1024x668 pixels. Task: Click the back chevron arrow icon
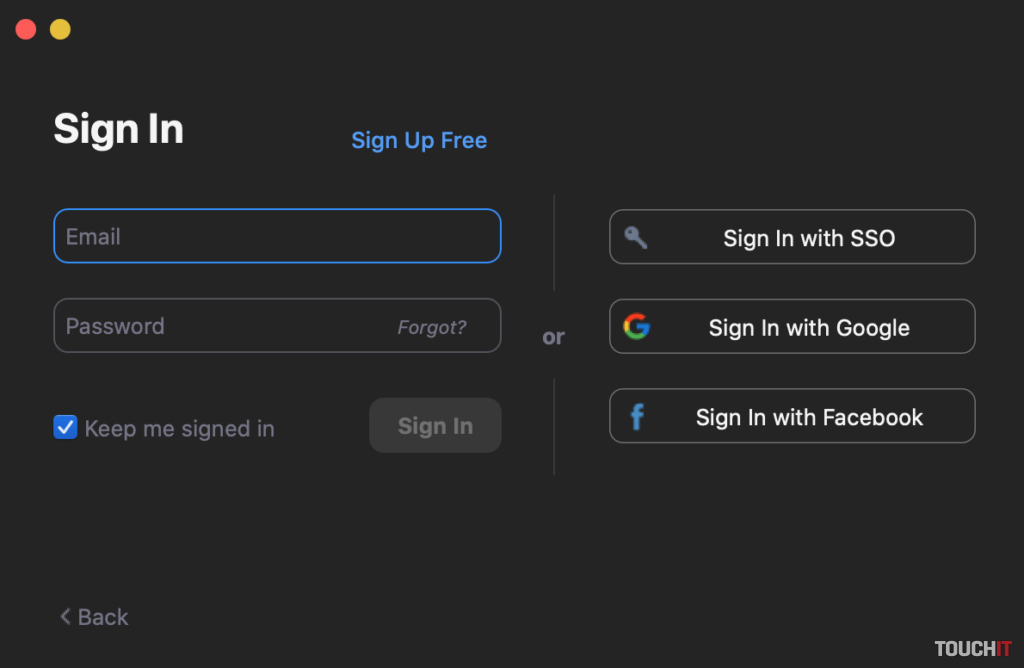pyautogui.click(x=65, y=617)
